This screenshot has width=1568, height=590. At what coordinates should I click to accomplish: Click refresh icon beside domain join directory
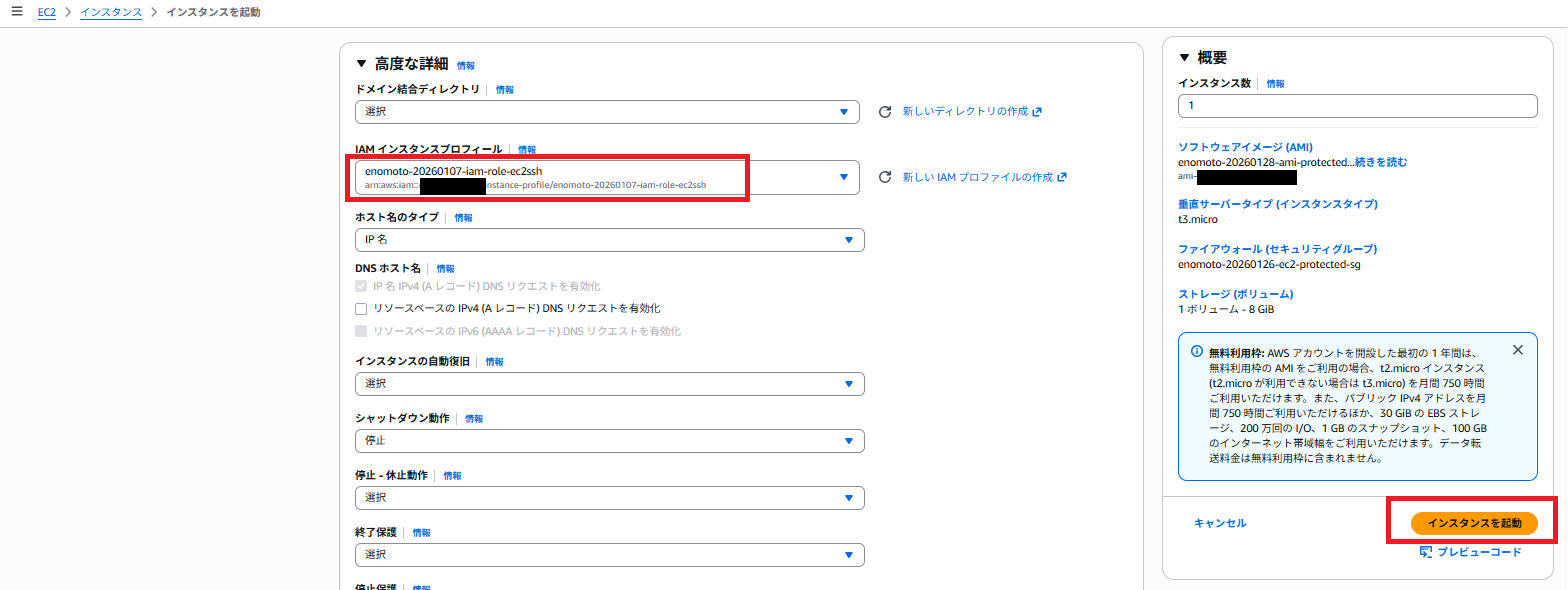pyautogui.click(x=884, y=112)
